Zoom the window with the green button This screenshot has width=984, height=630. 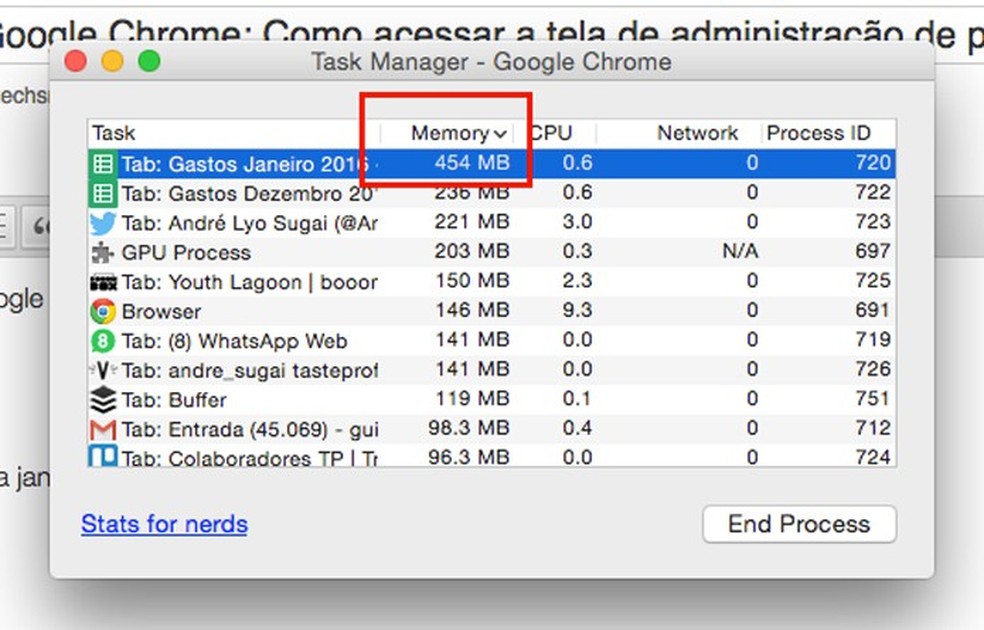149,62
